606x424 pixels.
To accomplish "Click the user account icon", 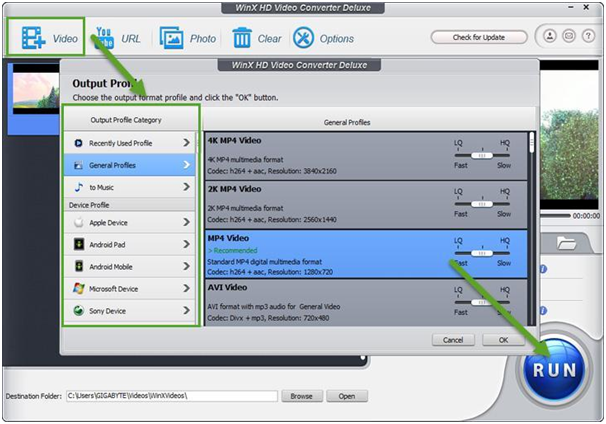I will point(550,37).
